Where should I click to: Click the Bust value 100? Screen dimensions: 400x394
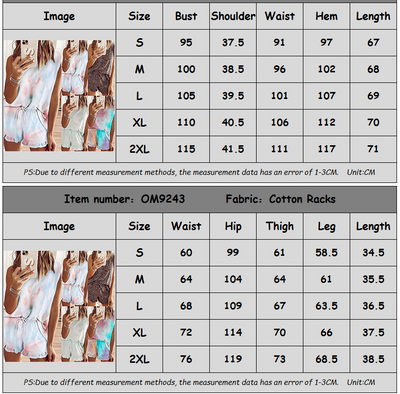[x=186, y=69]
